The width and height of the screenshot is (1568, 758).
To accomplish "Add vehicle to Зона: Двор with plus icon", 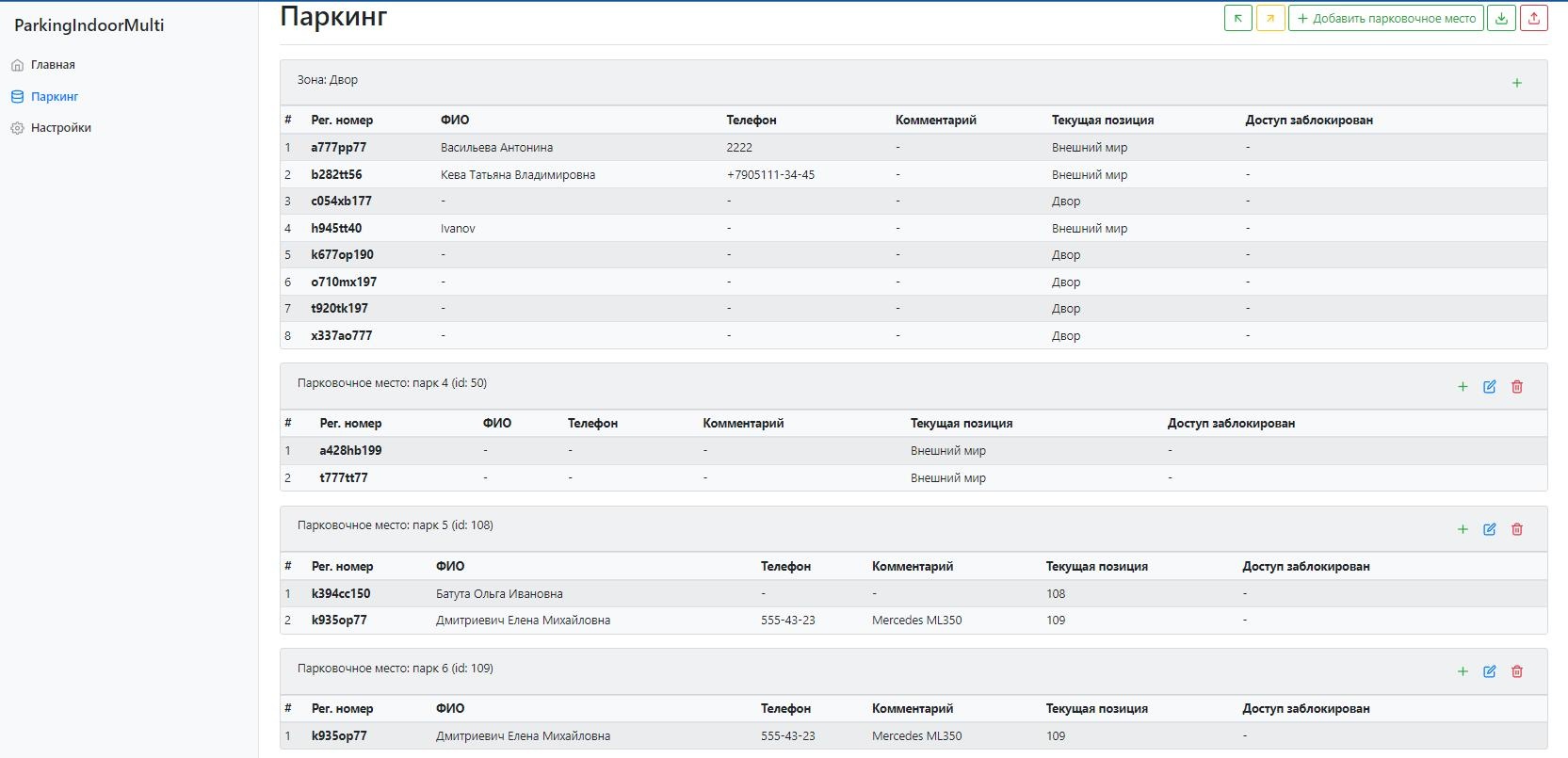I will 1517,83.
